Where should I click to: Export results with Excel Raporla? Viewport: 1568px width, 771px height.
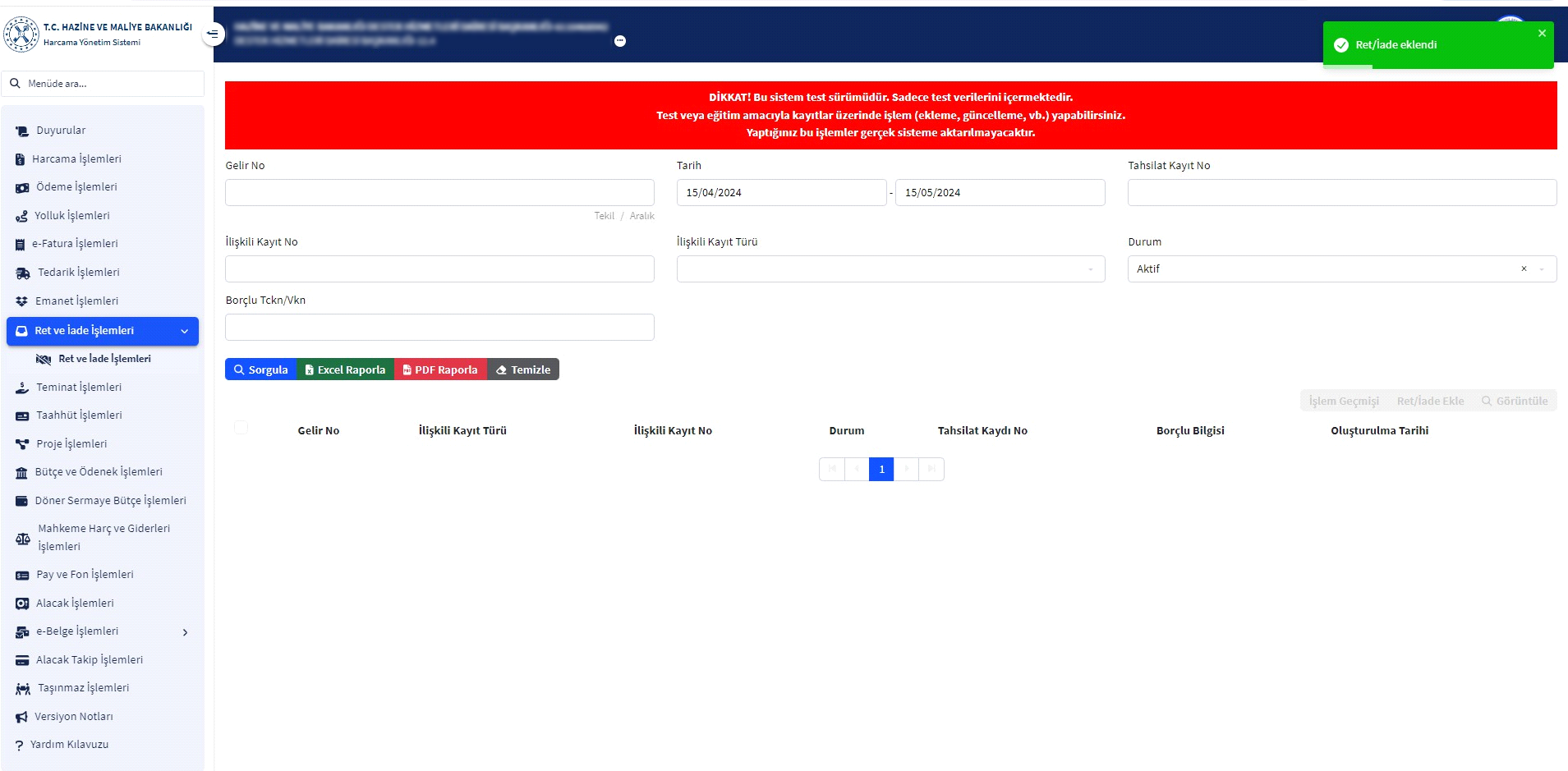tap(345, 370)
